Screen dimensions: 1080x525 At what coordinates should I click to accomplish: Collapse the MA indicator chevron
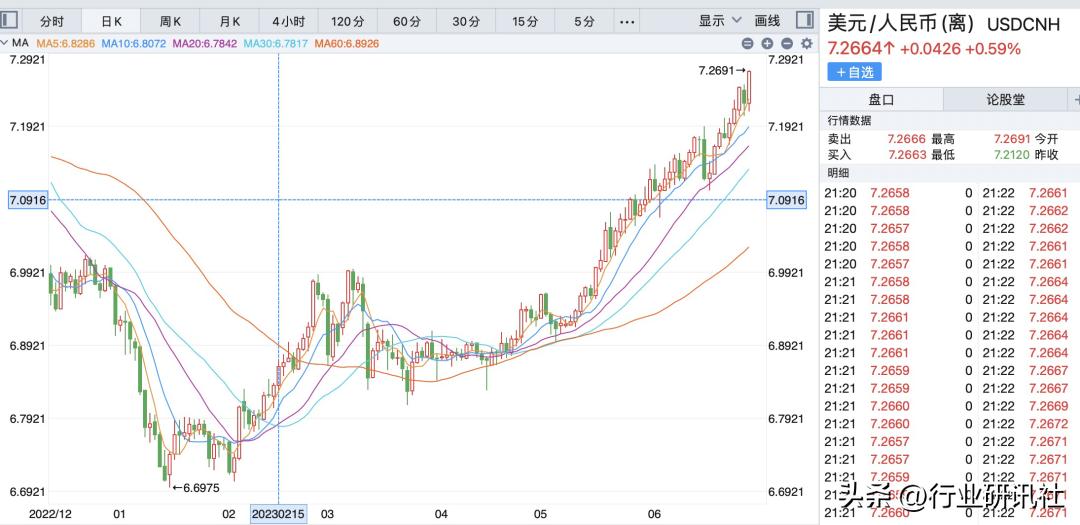point(5,43)
